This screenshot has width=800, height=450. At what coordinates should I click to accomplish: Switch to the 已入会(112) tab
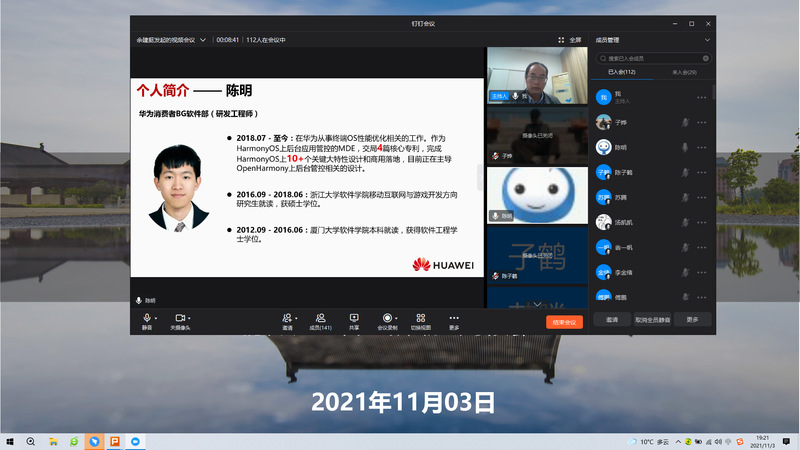[622, 72]
